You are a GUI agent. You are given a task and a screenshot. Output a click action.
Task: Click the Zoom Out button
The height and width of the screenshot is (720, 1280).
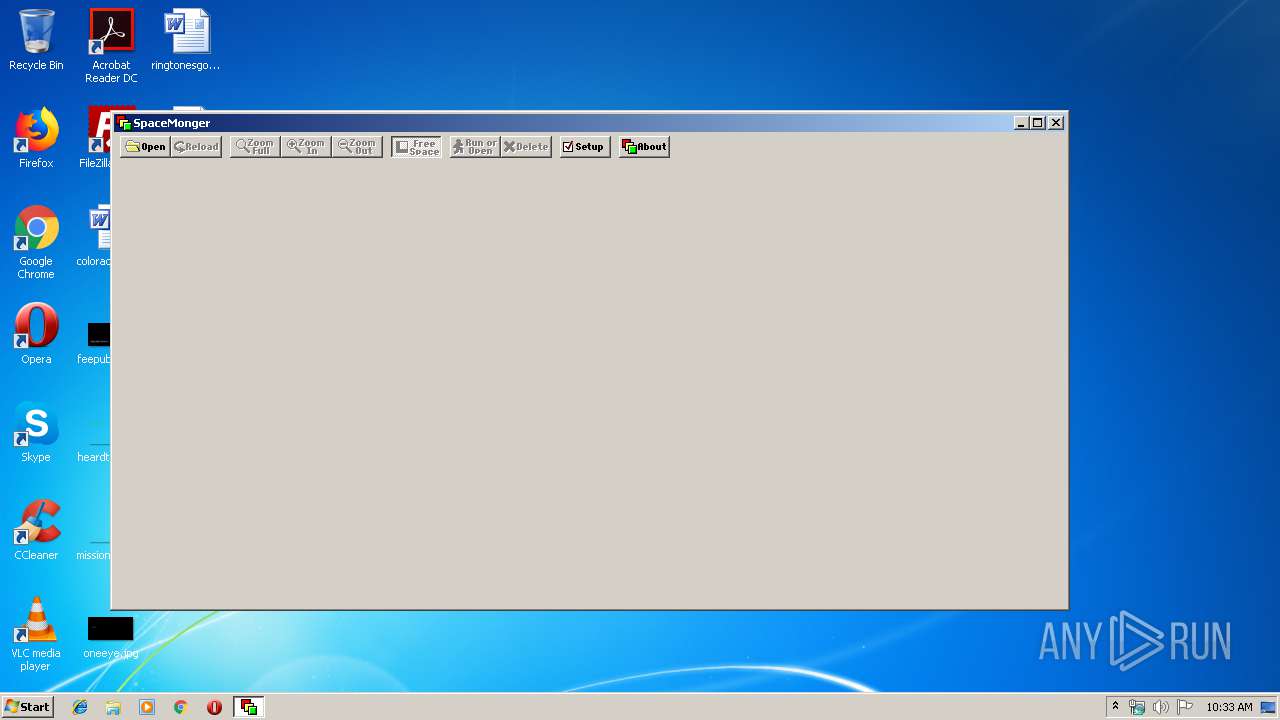click(357, 147)
